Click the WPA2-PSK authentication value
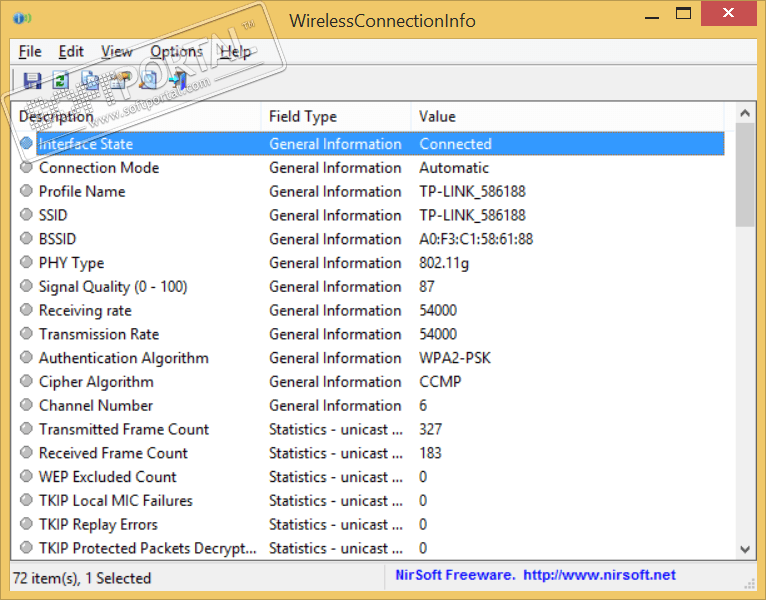766x600 pixels. pyautogui.click(x=455, y=358)
